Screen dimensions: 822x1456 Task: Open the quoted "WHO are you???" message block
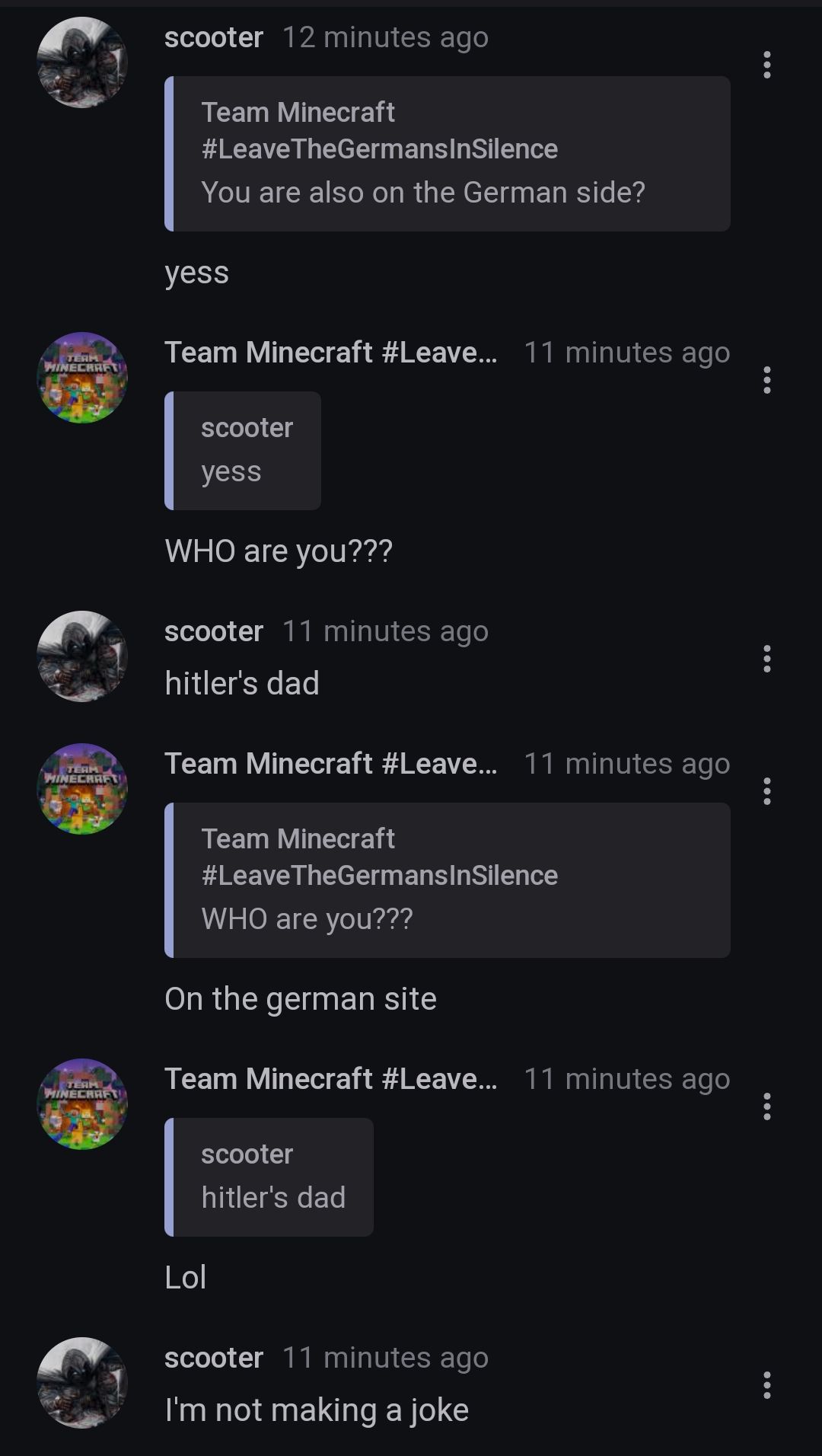coord(448,880)
